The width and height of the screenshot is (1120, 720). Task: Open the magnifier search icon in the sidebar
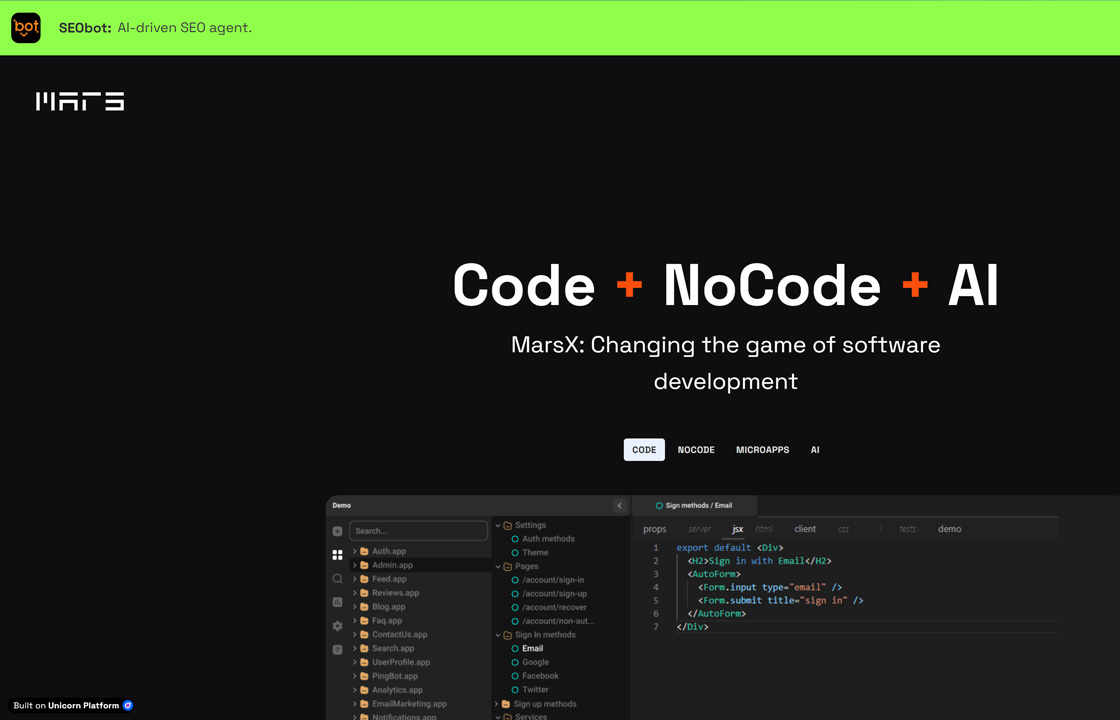pos(337,579)
